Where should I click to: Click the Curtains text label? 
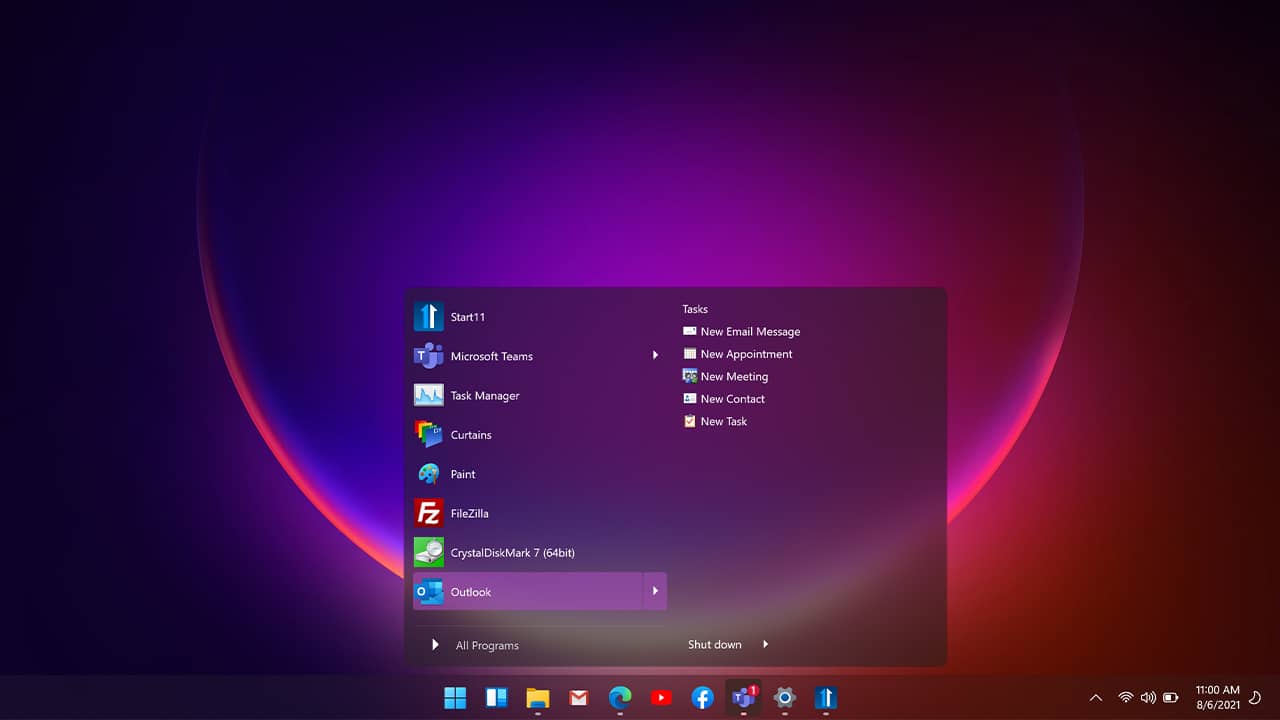click(x=471, y=435)
